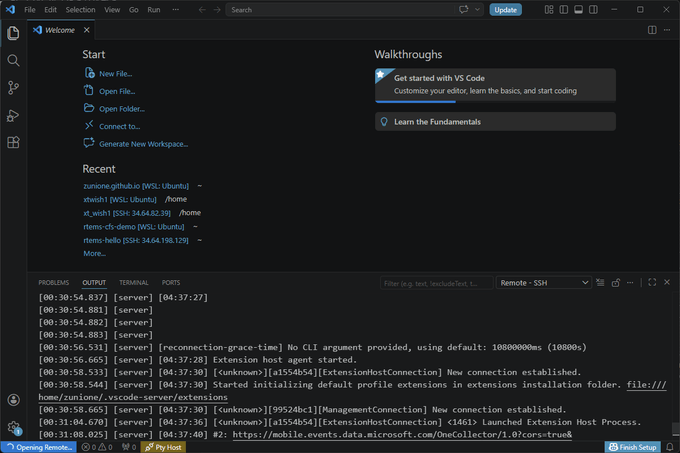Viewport: 680px width, 453px height.
Task: Open the Explorer view in activity bar
Action: (x=13, y=33)
